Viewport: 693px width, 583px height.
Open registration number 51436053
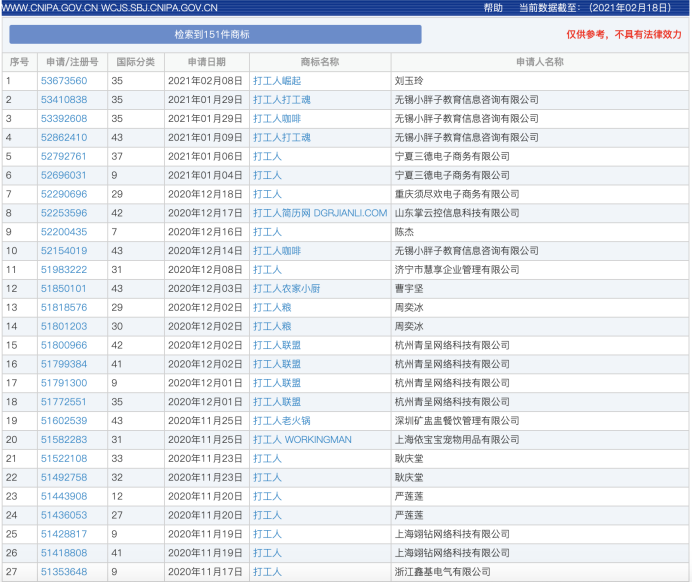[64, 515]
